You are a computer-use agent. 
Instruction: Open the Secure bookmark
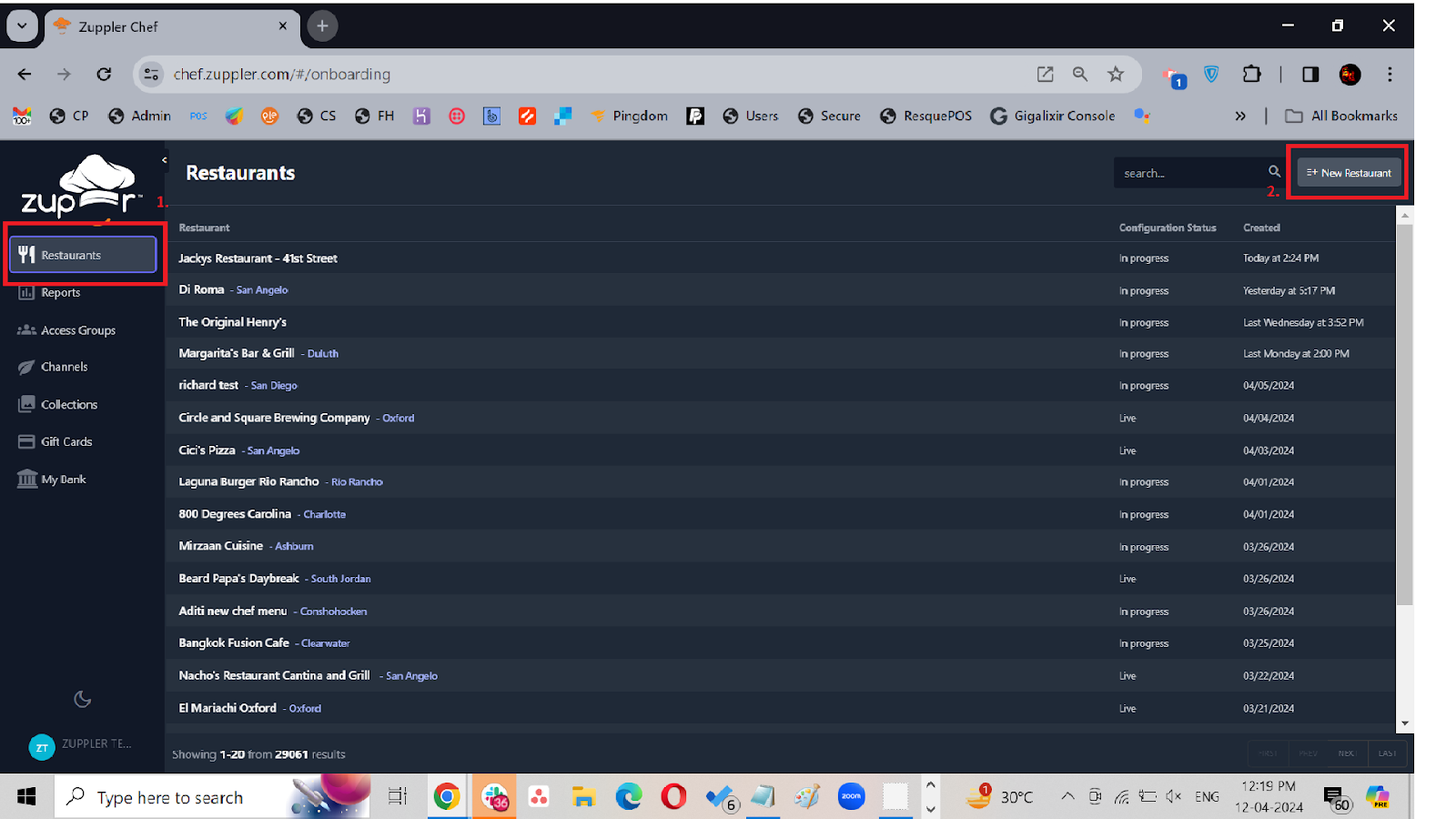tap(829, 116)
